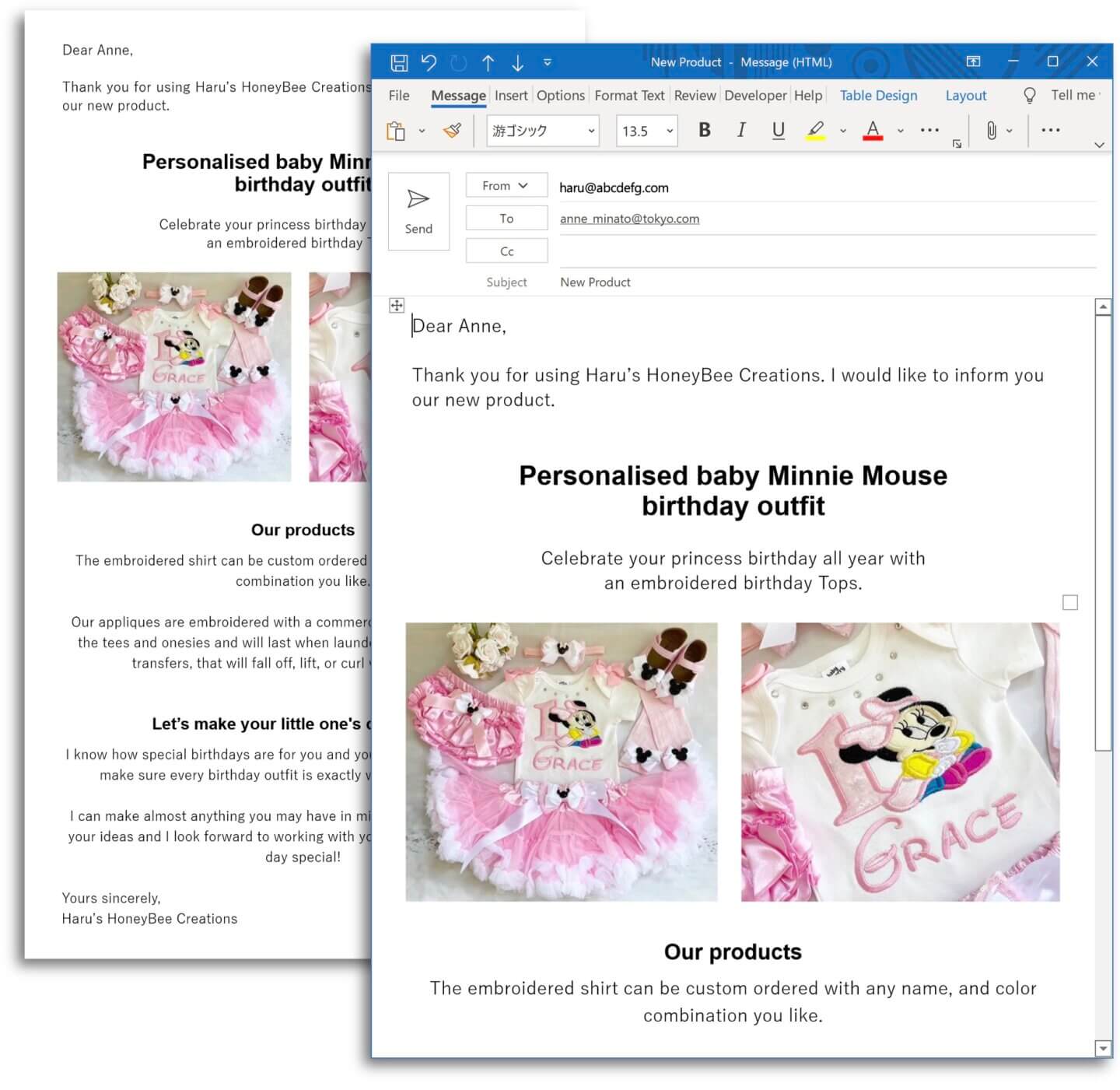This screenshot has height=1090, width=1120.
Task: Open the font size 13.5 dropdown
Action: 646,131
